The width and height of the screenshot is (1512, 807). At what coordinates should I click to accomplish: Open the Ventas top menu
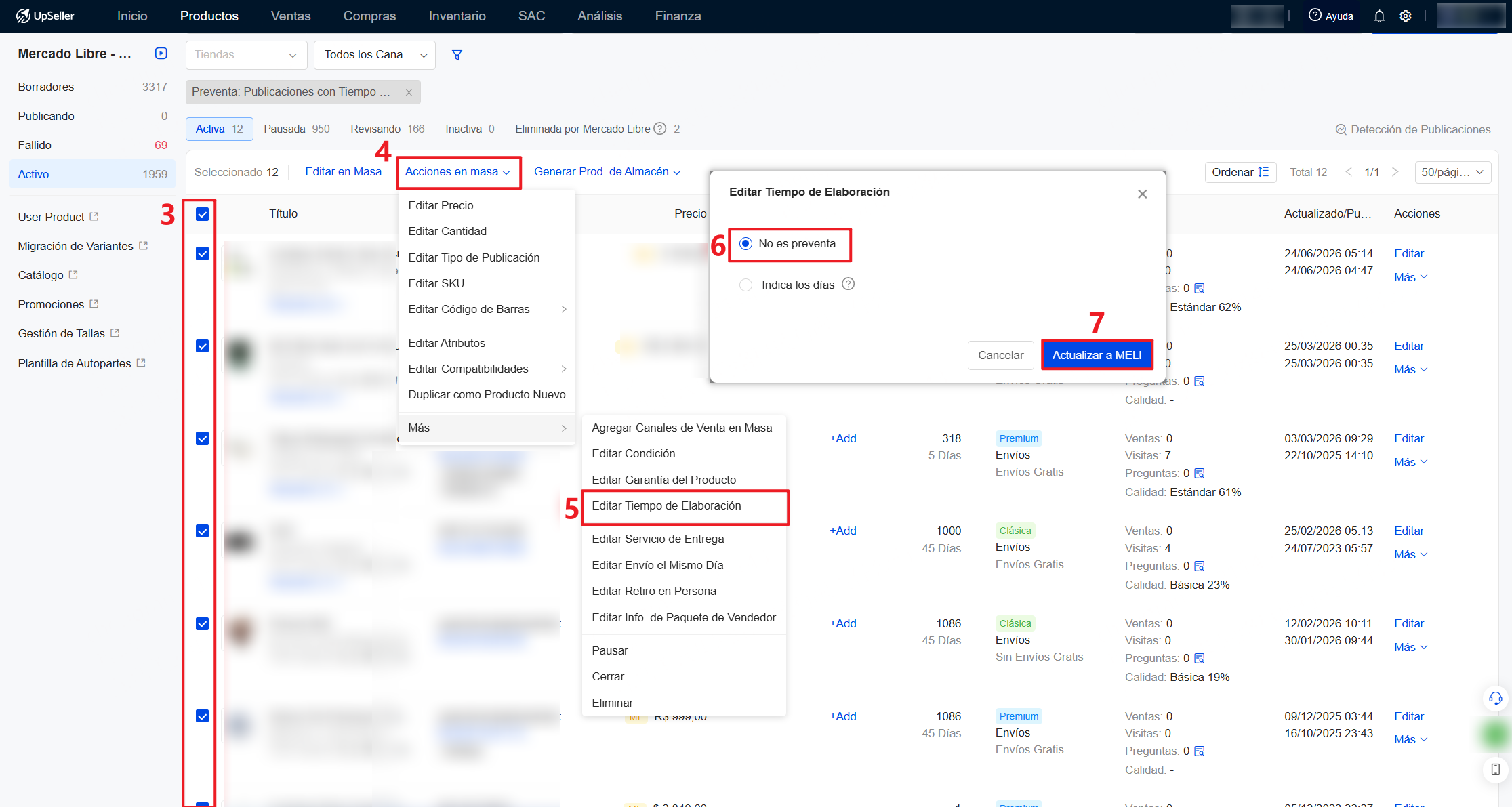(x=291, y=16)
